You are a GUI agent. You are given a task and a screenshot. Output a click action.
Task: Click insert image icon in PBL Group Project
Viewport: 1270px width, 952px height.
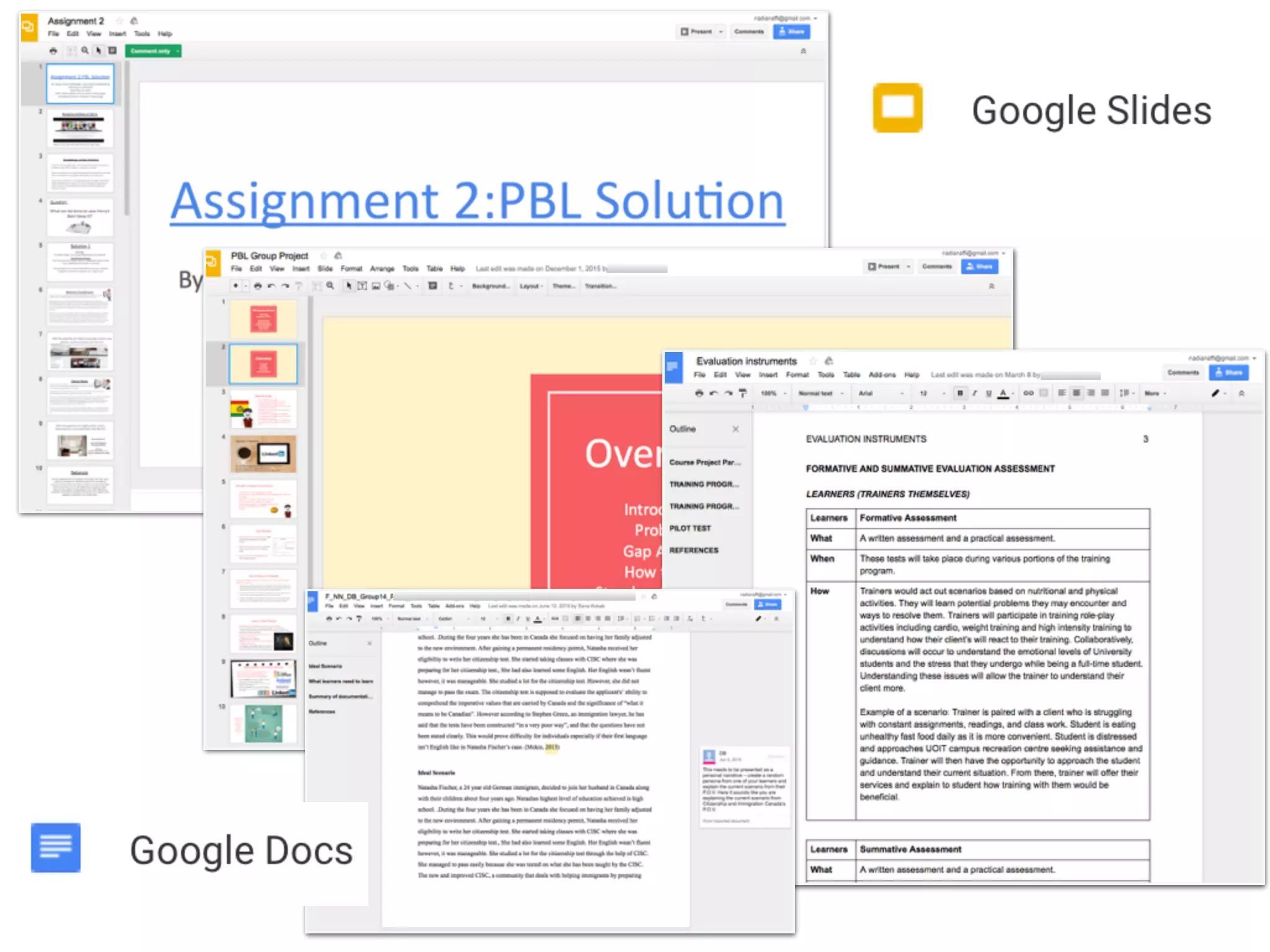coord(376,286)
